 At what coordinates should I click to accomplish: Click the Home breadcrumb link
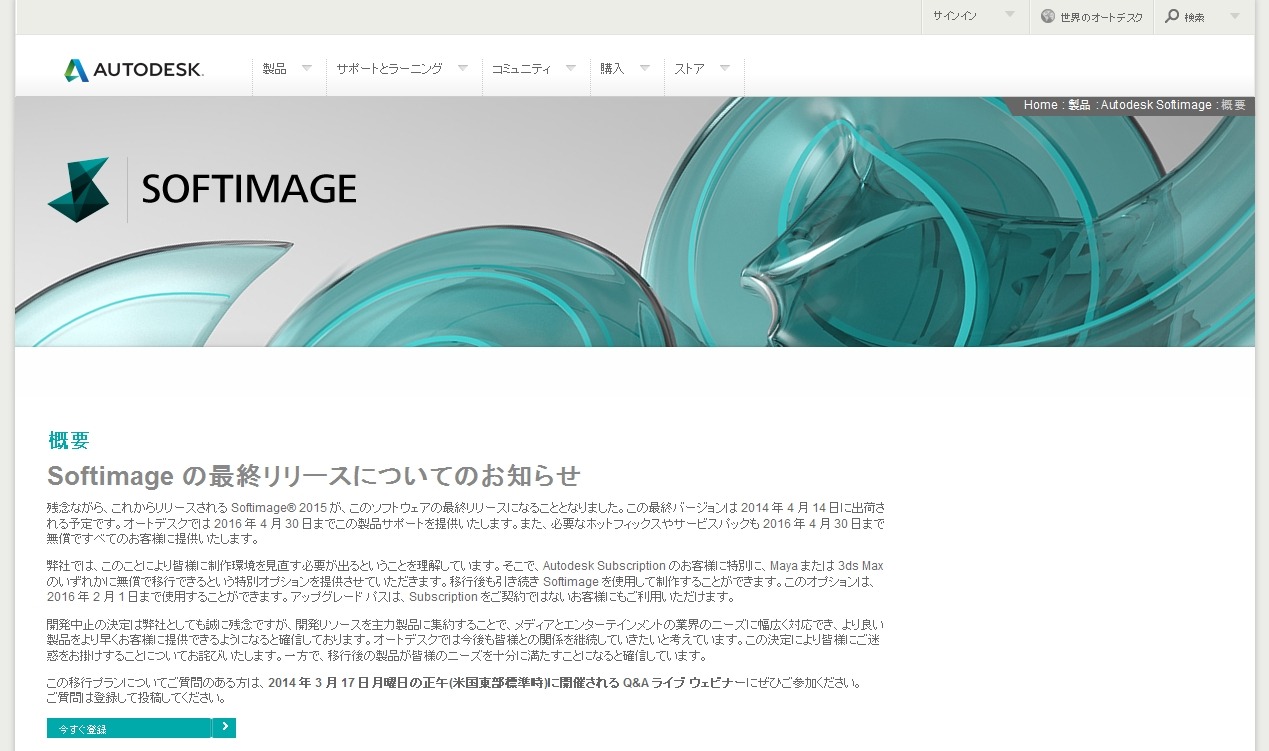(1039, 105)
